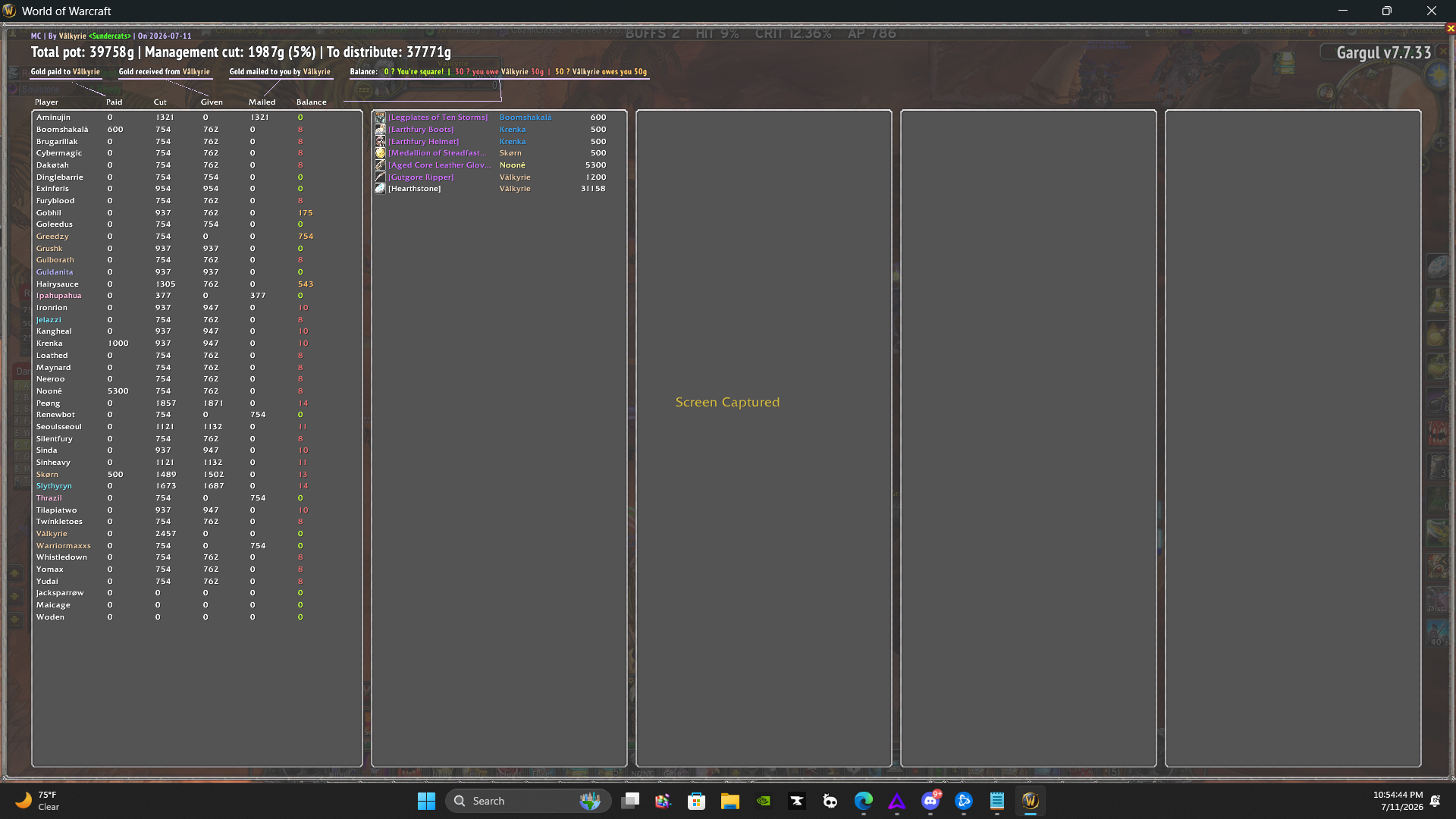Click the [Gutgore Ripper] item link

421,177
